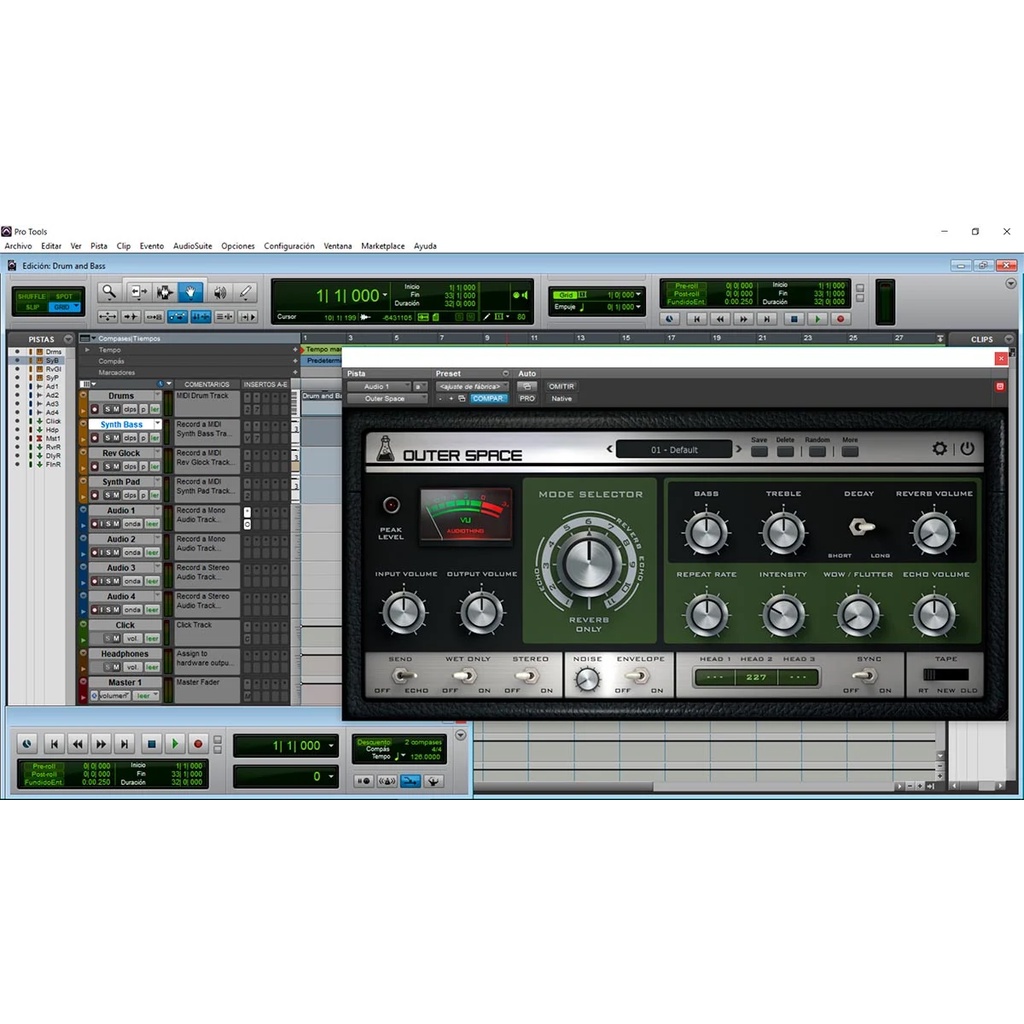Open the 01 - Default preset list
This screenshot has width=1024, height=1024.
click(x=674, y=449)
